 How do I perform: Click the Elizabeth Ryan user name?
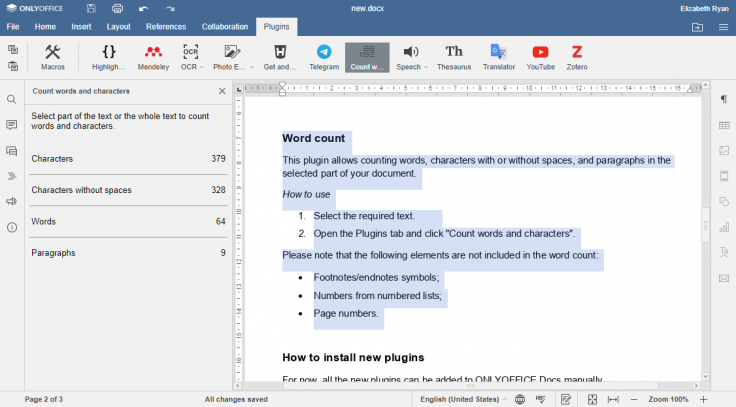(704, 8)
